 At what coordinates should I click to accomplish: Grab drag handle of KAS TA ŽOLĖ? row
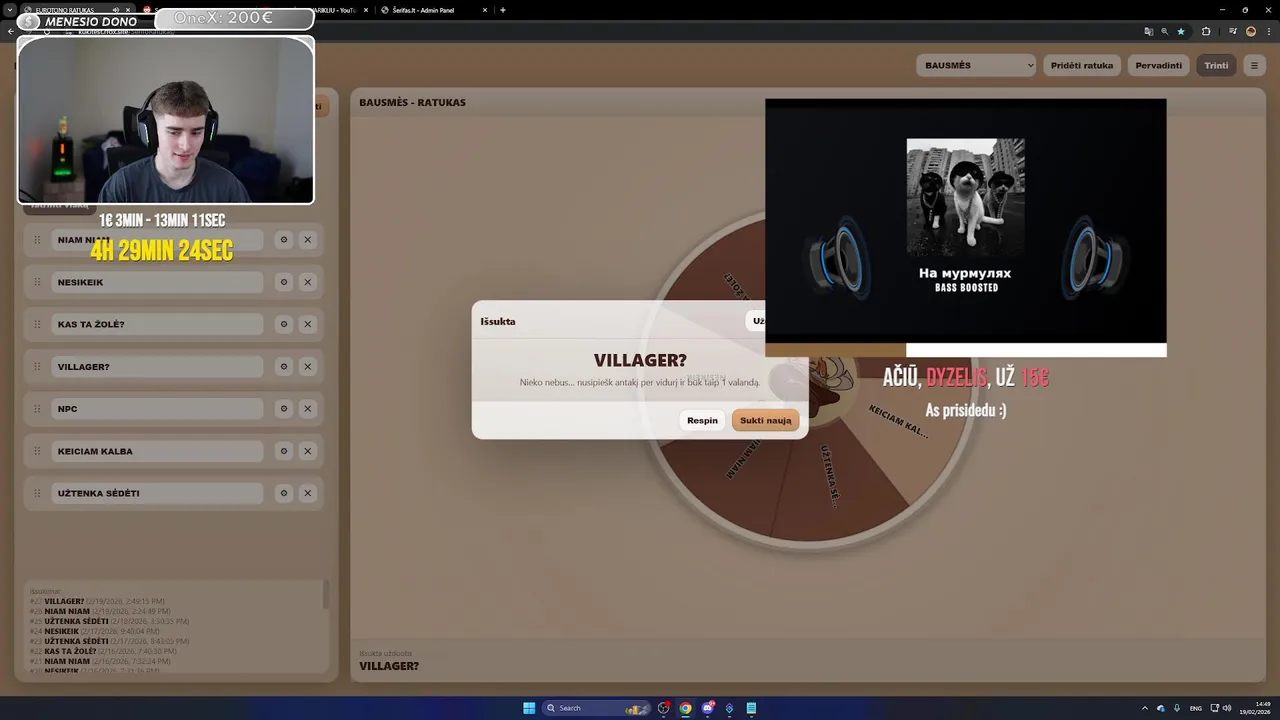(x=37, y=324)
